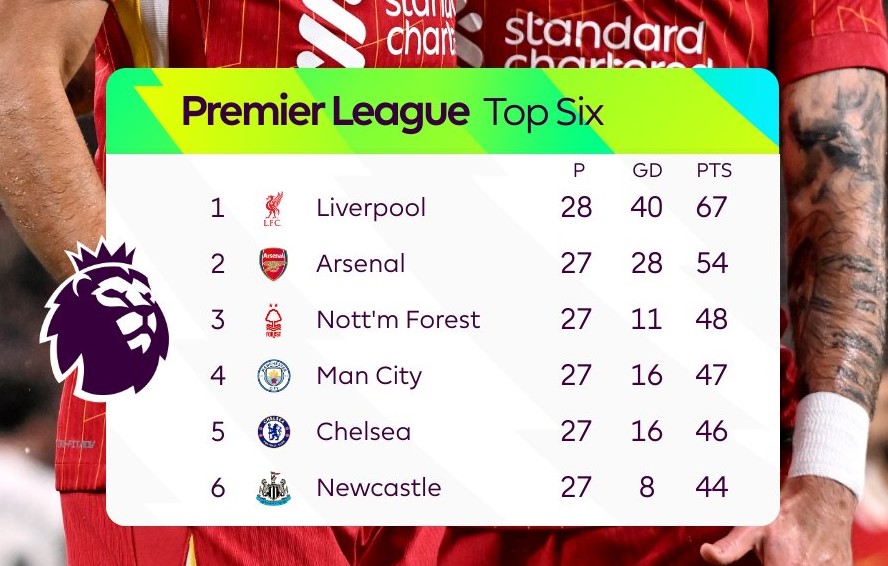Click the Nottingham Forest crest
The height and width of the screenshot is (566, 888).
pos(274,321)
